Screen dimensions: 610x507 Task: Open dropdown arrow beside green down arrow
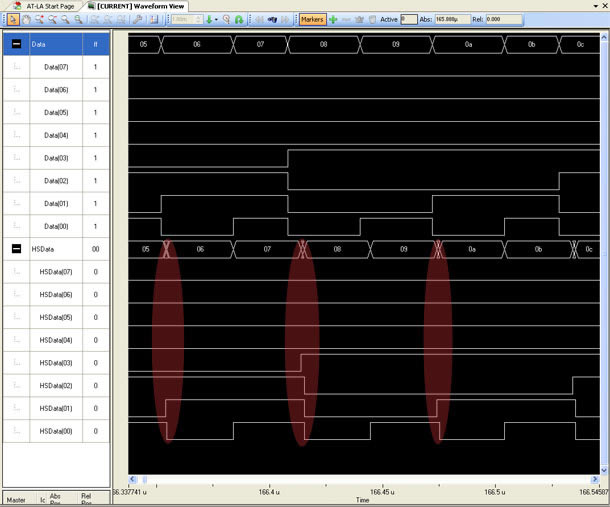point(216,19)
